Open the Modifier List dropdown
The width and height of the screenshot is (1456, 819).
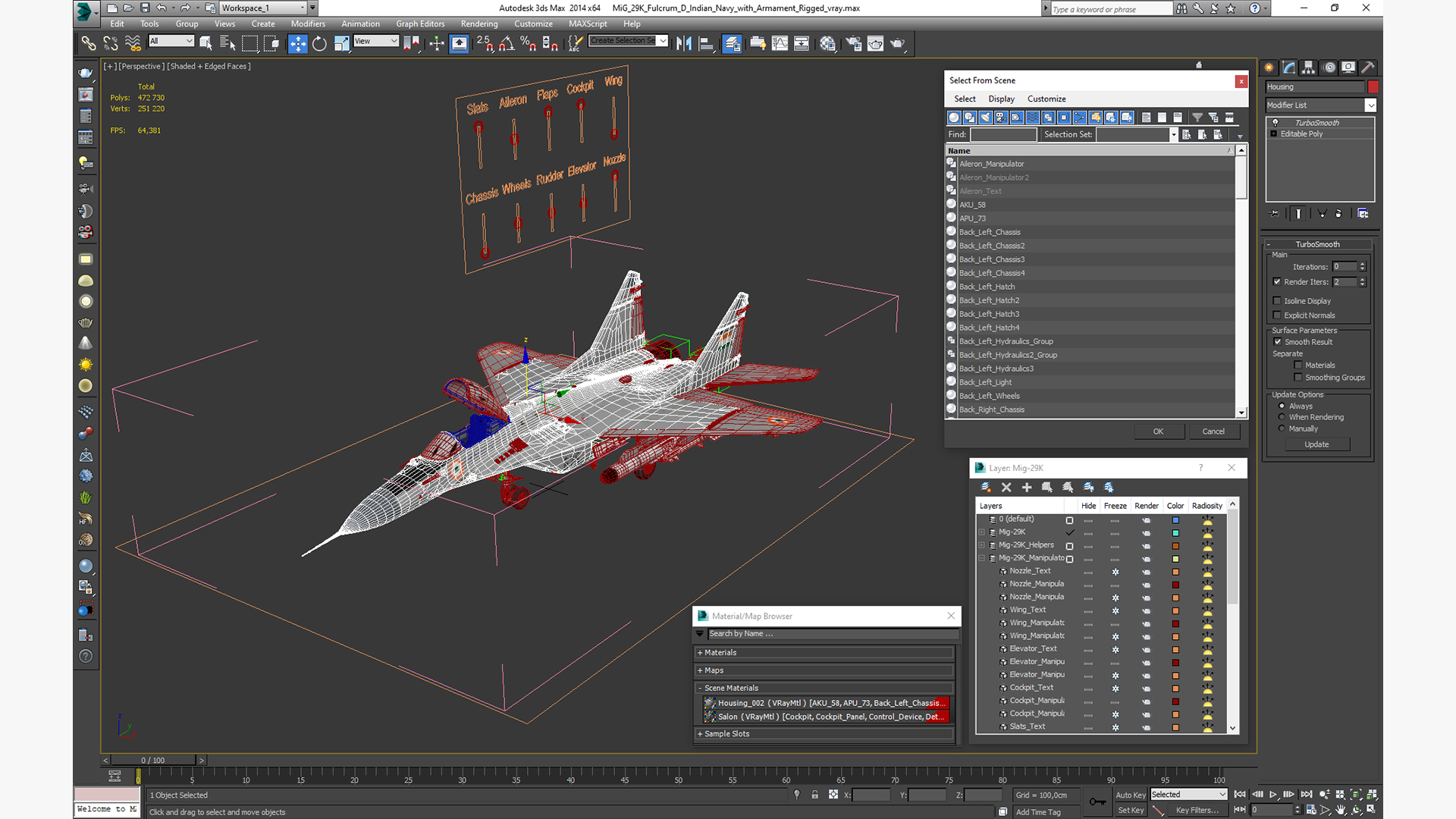point(1370,105)
